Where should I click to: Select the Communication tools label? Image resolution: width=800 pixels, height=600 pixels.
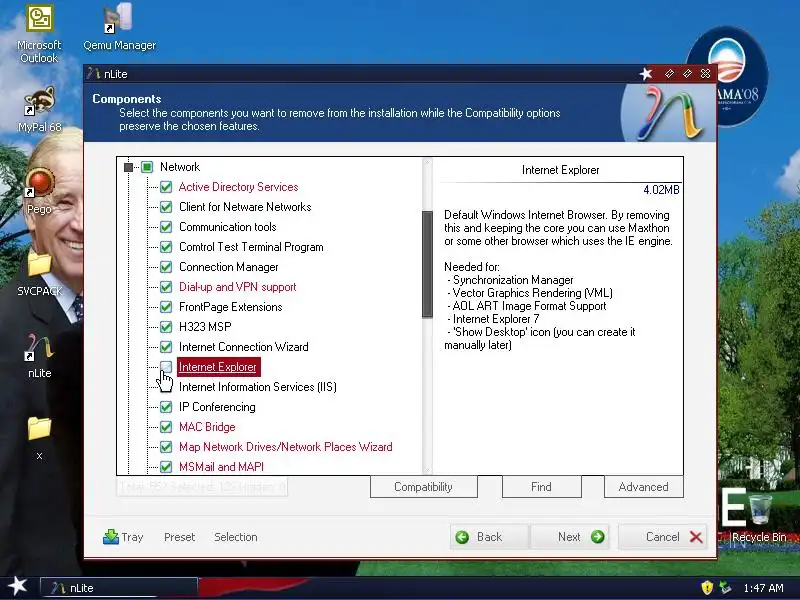coord(228,227)
